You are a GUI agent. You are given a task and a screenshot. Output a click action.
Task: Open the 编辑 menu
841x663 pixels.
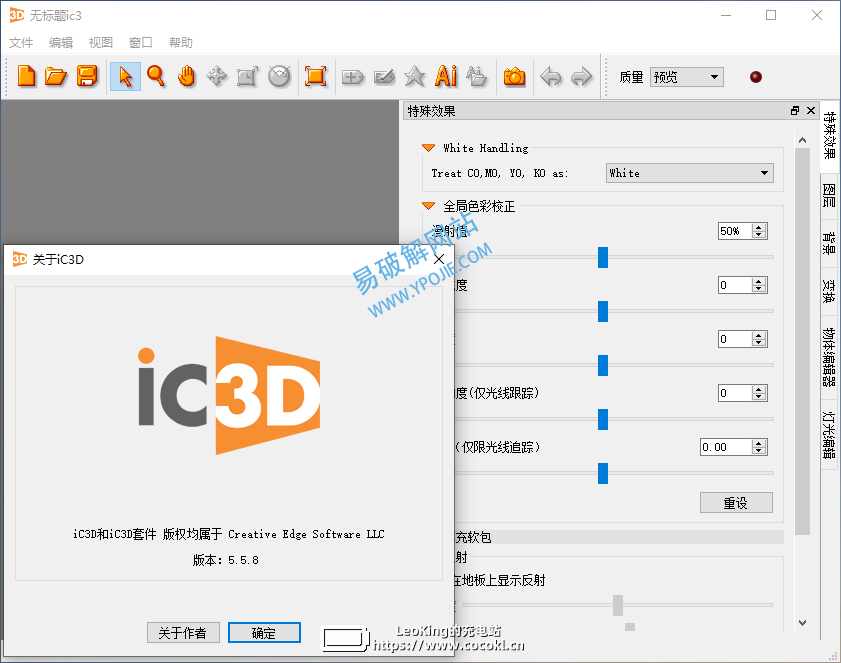(61, 42)
